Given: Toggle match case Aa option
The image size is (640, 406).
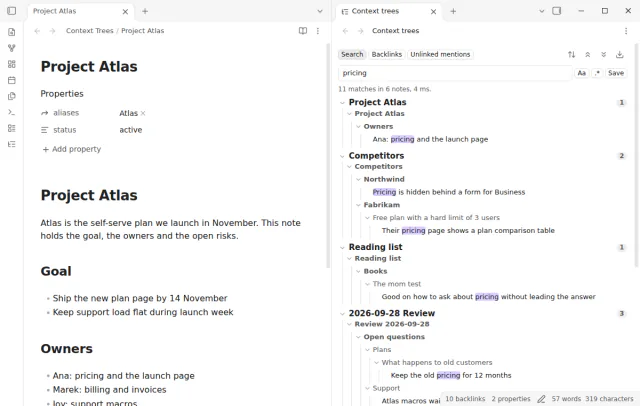Looking at the screenshot, I should click(x=582, y=73).
